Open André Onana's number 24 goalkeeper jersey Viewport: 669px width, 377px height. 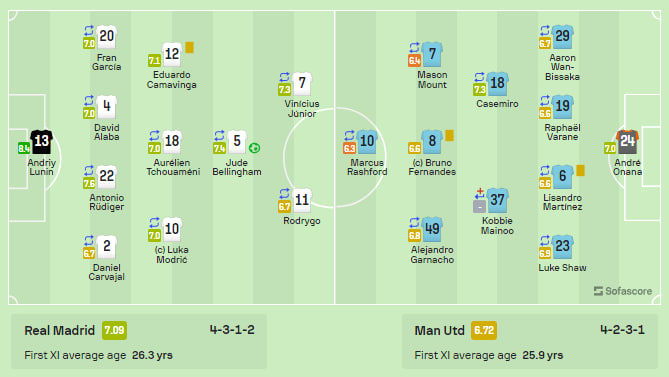tap(627, 142)
